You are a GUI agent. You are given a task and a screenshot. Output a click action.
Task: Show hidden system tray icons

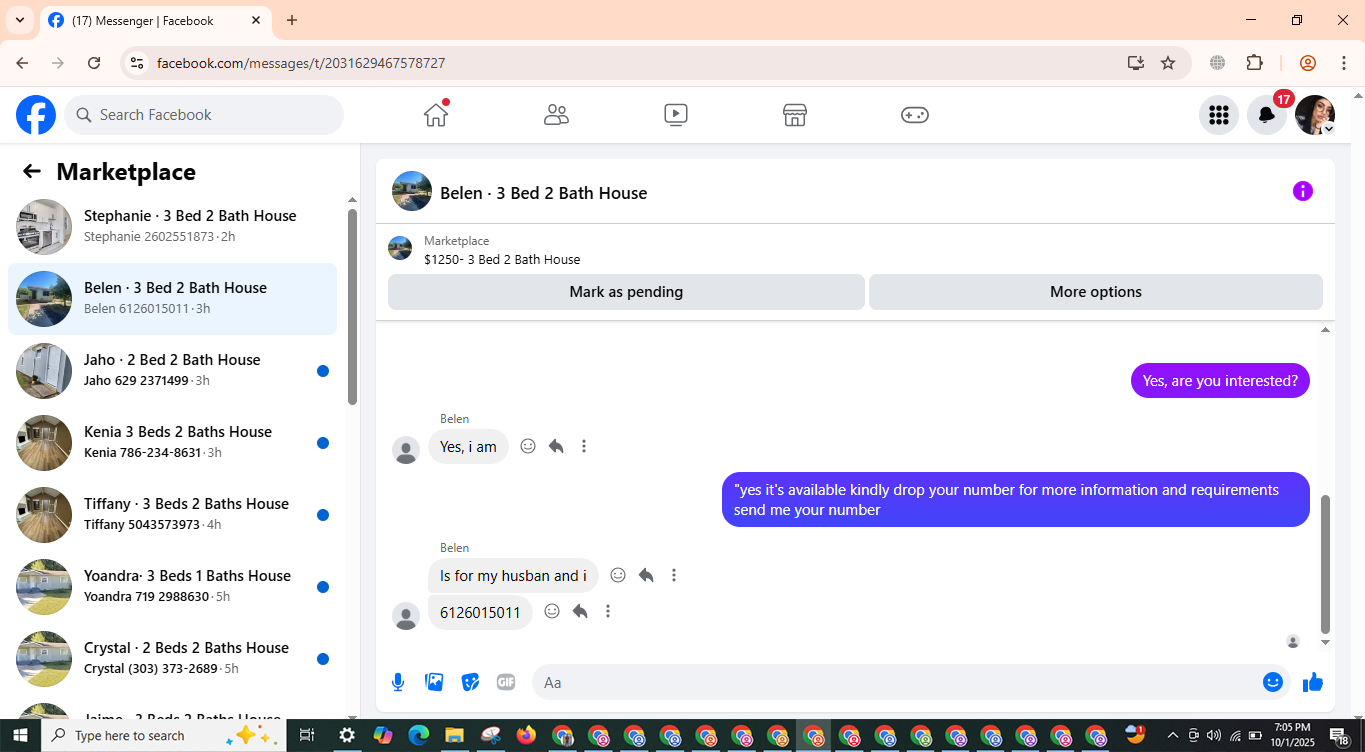[x=1173, y=736]
